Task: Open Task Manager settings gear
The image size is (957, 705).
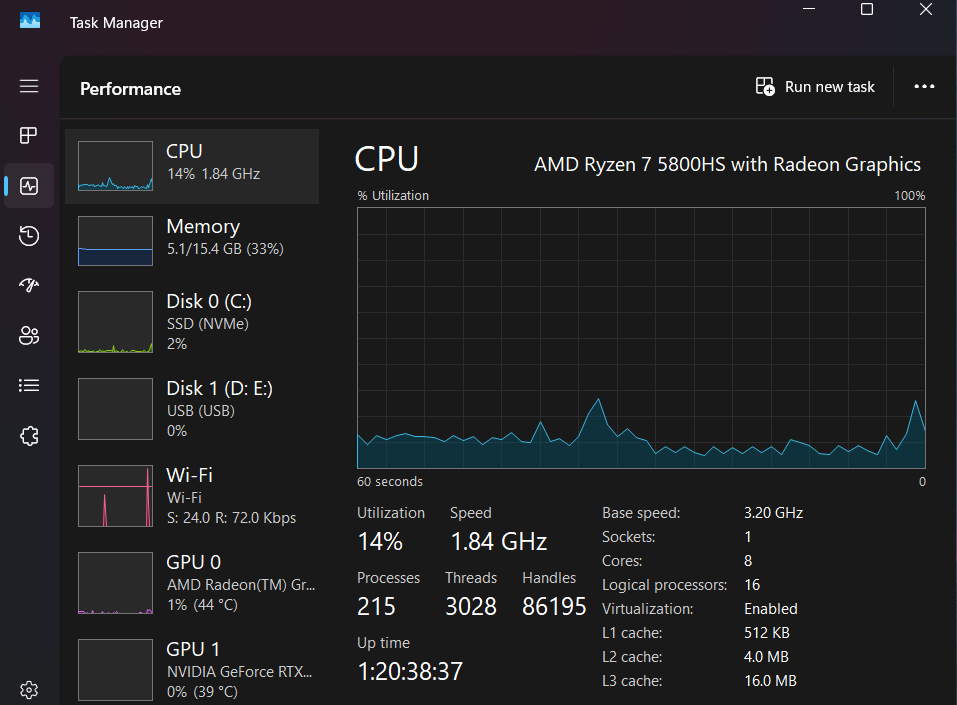Action: (29, 690)
